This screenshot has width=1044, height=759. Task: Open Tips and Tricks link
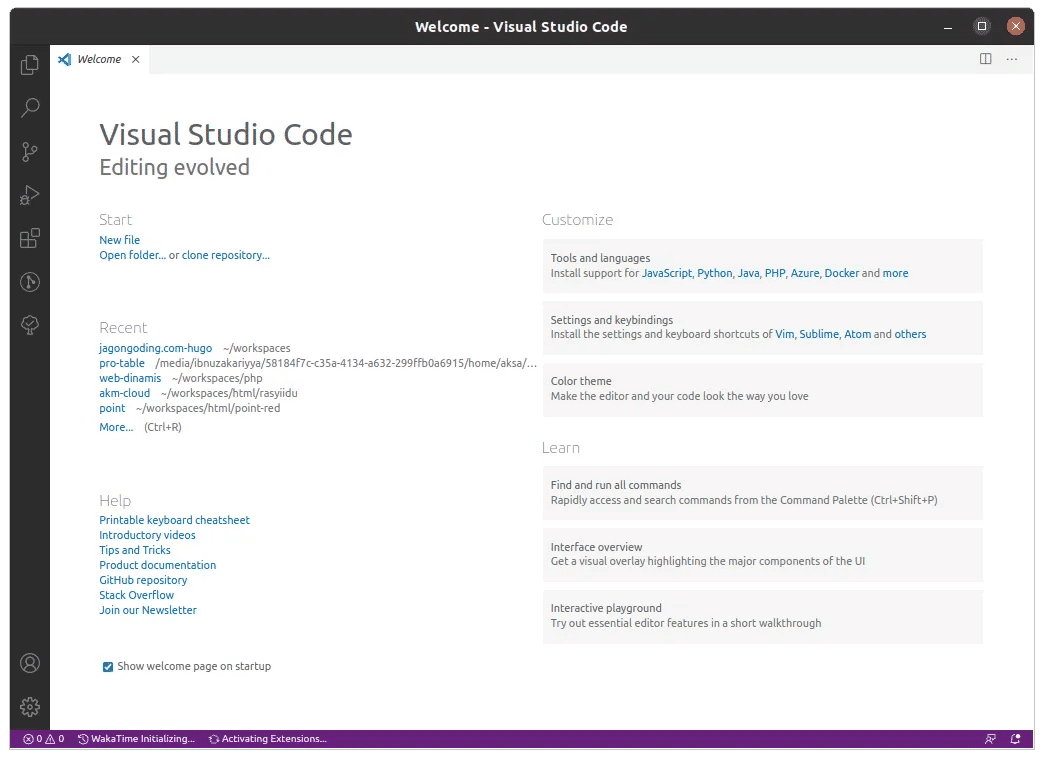click(134, 550)
